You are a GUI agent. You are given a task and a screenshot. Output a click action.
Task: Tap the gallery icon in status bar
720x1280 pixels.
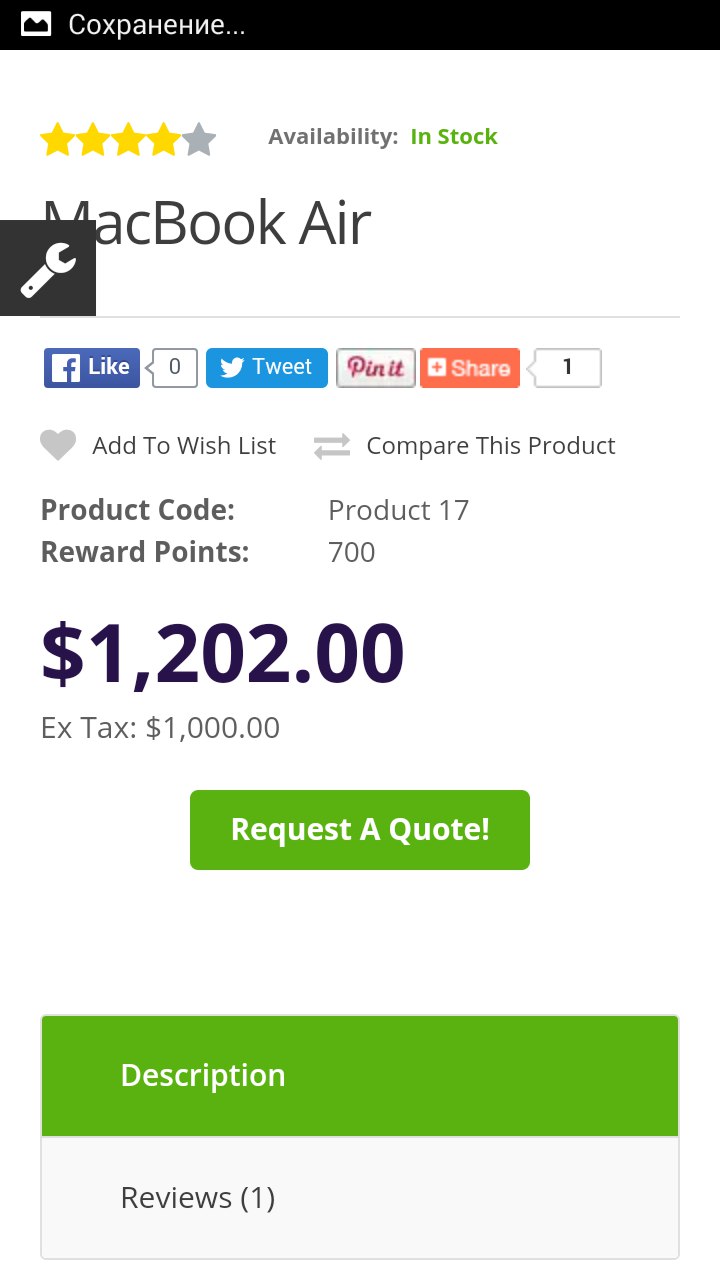coord(36,24)
